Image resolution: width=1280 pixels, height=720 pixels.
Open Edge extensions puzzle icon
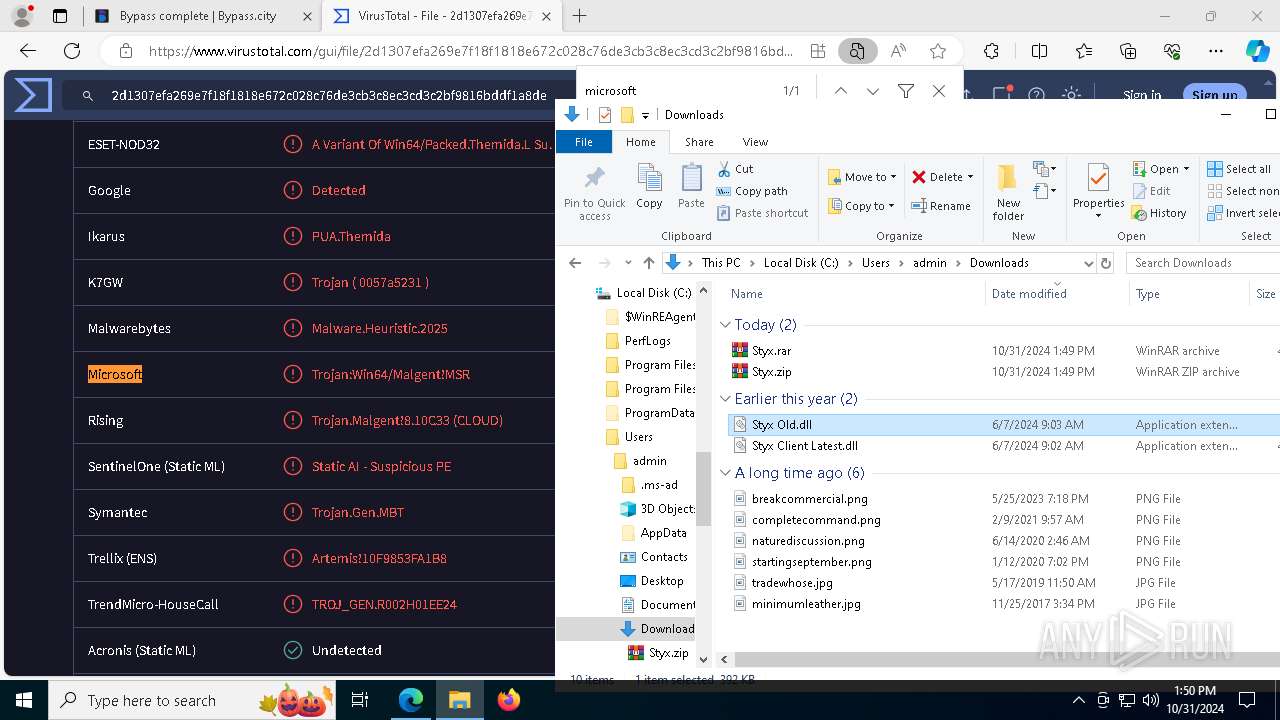coord(991,51)
